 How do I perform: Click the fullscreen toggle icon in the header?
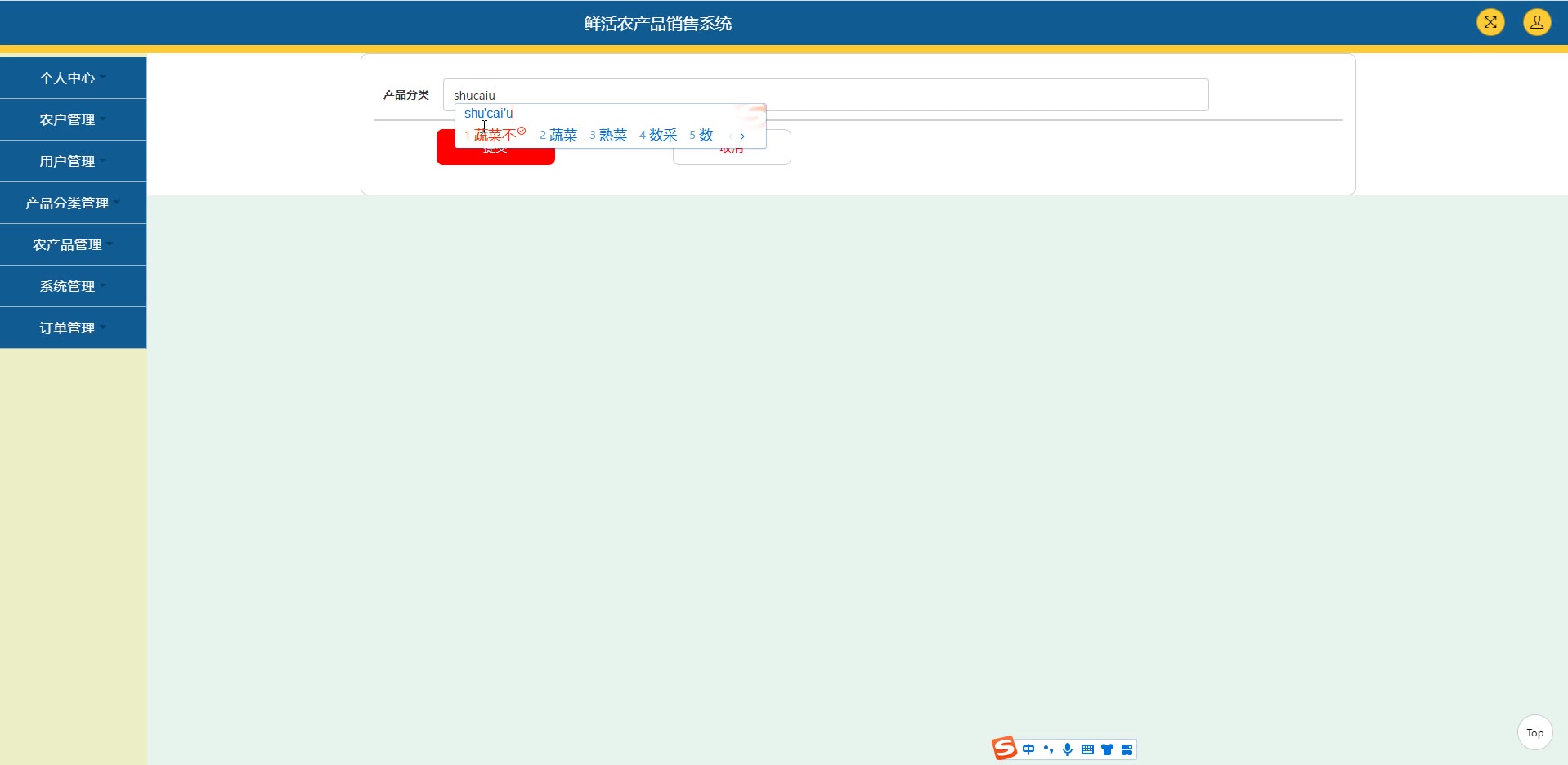(x=1490, y=22)
